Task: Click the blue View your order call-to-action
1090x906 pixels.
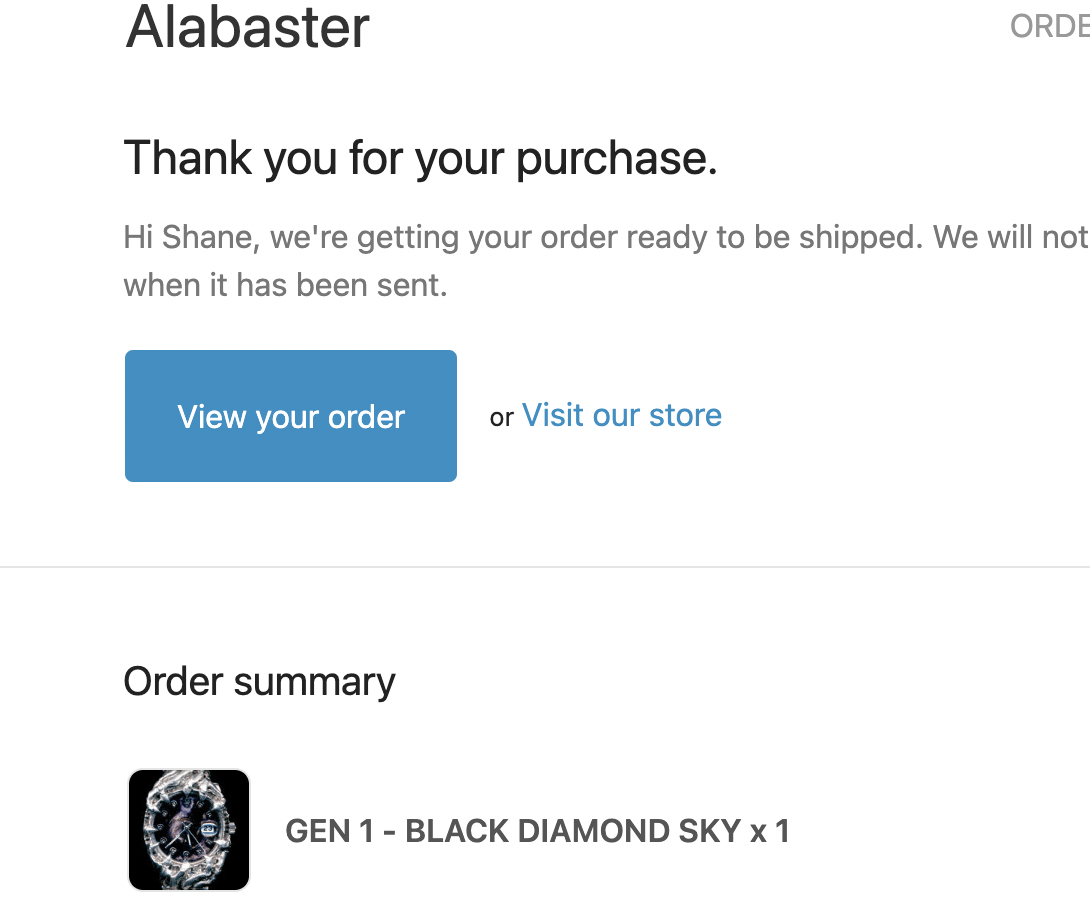Action: (x=290, y=415)
